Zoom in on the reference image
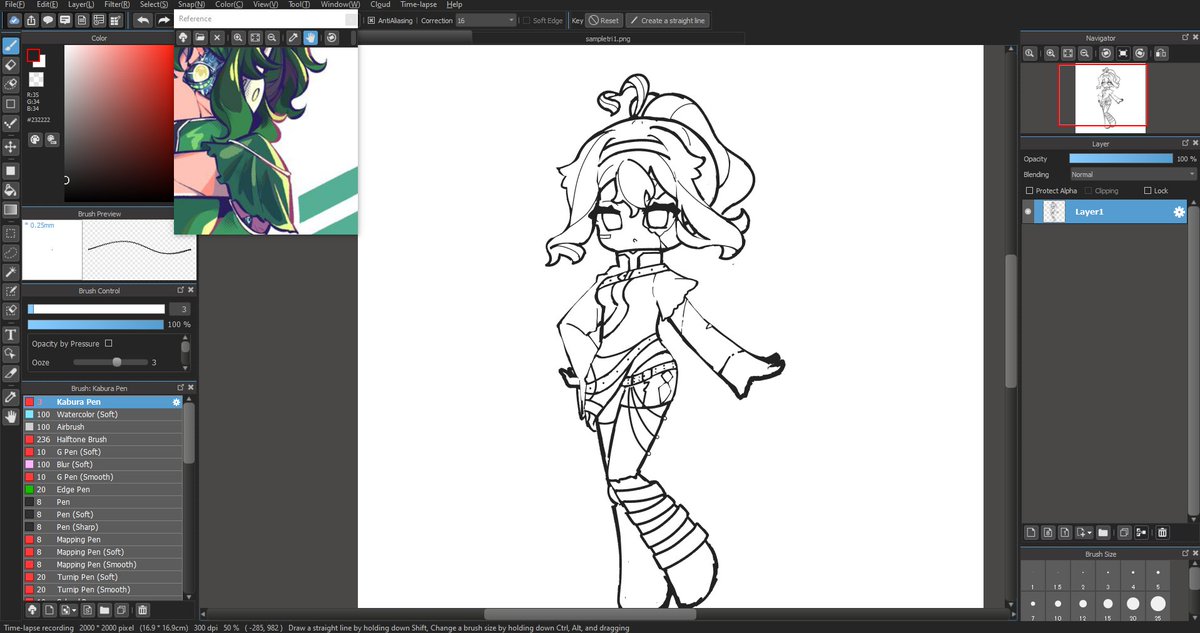Image resolution: width=1200 pixels, height=633 pixels. [x=238, y=38]
